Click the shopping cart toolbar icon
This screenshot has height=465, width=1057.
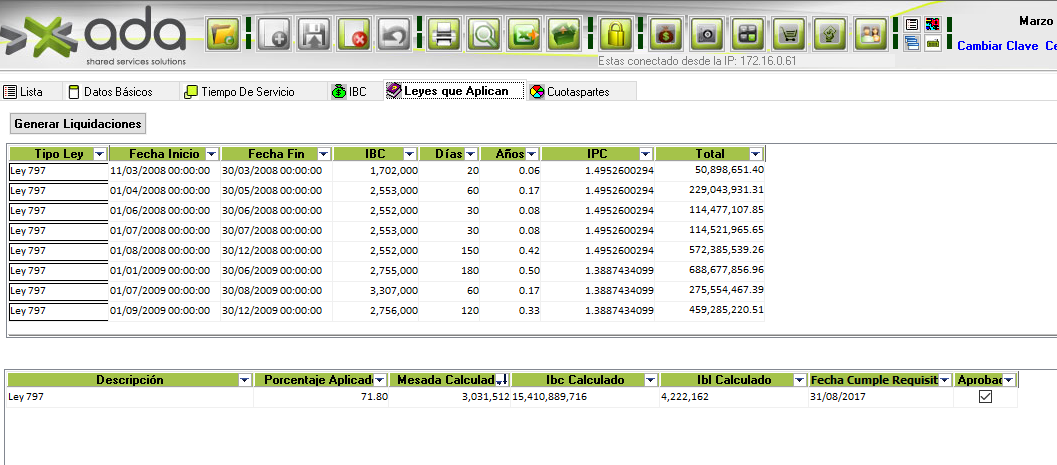pyautogui.click(x=791, y=35)
